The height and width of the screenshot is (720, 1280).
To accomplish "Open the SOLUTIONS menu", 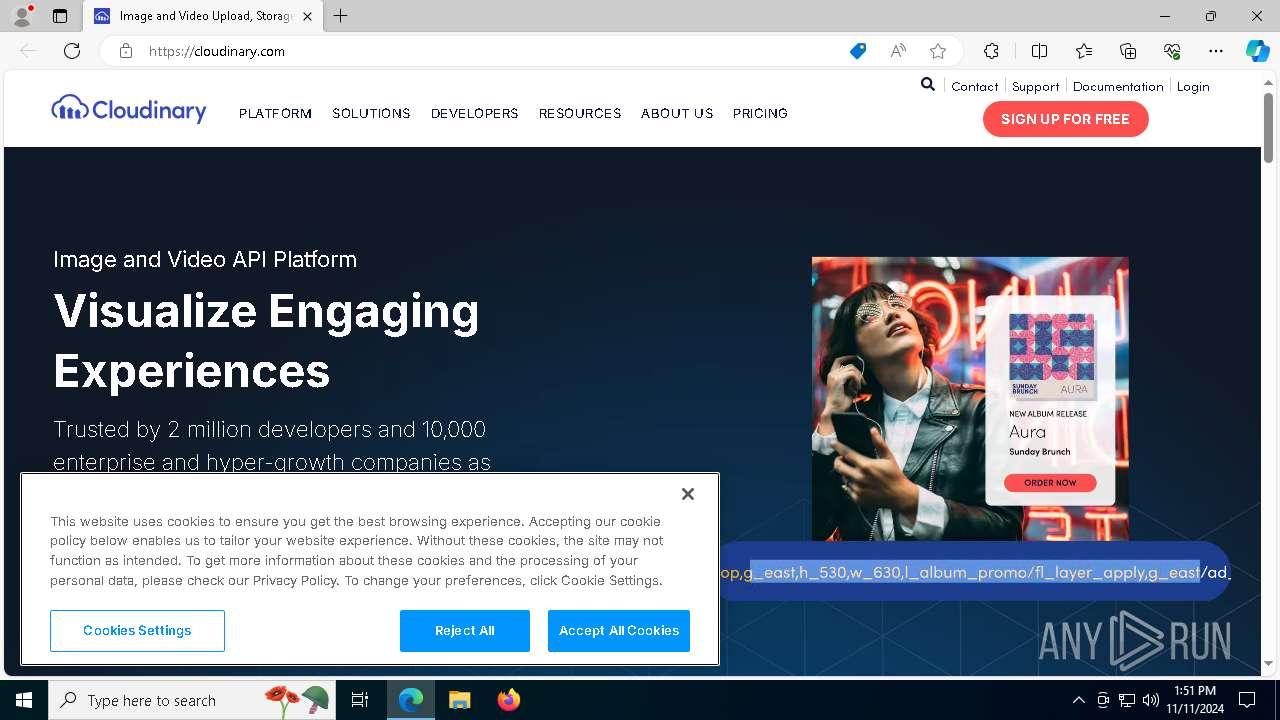I will (x=371, y=113).
